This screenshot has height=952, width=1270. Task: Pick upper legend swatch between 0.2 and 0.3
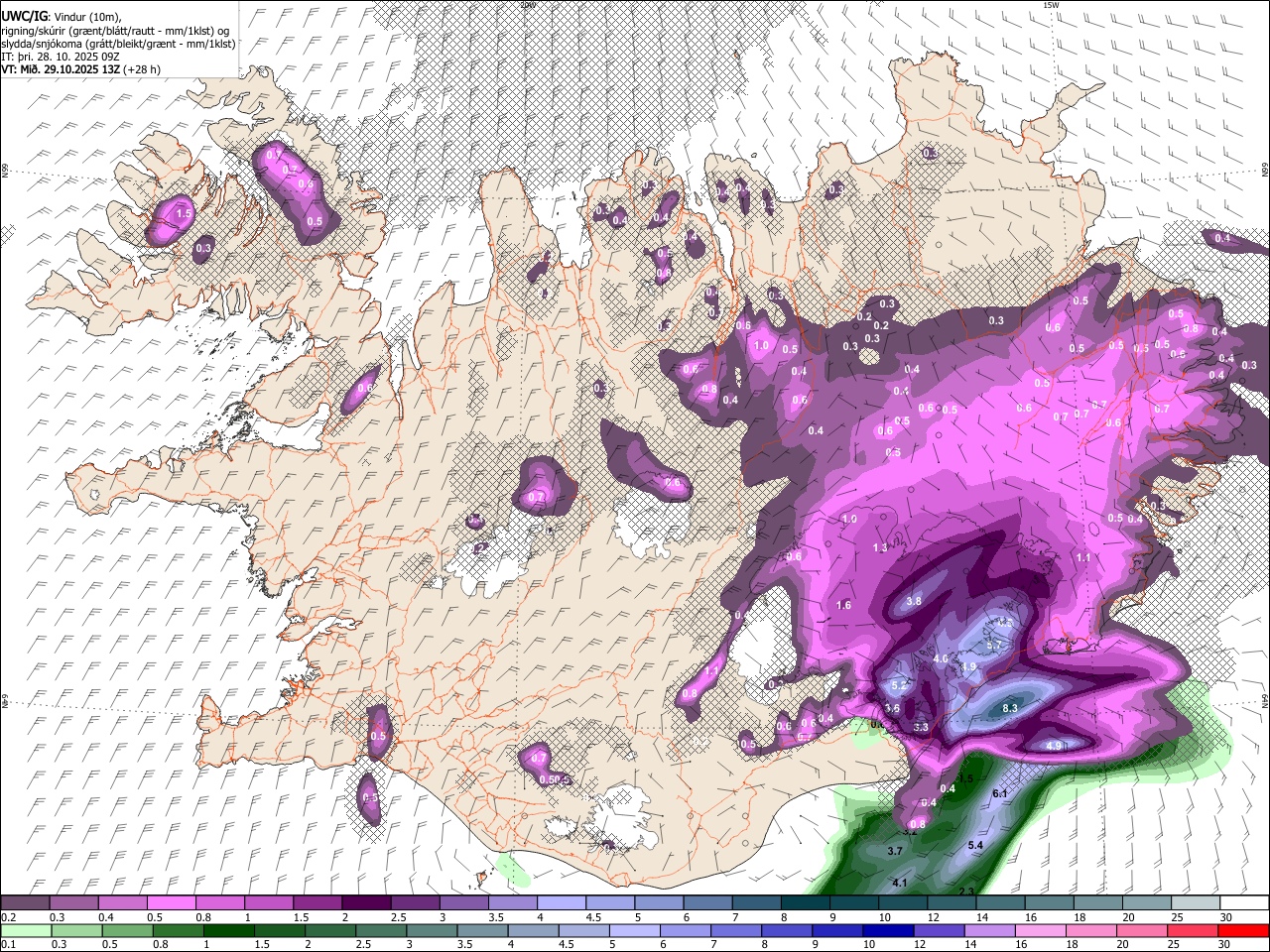coord(25,903)
